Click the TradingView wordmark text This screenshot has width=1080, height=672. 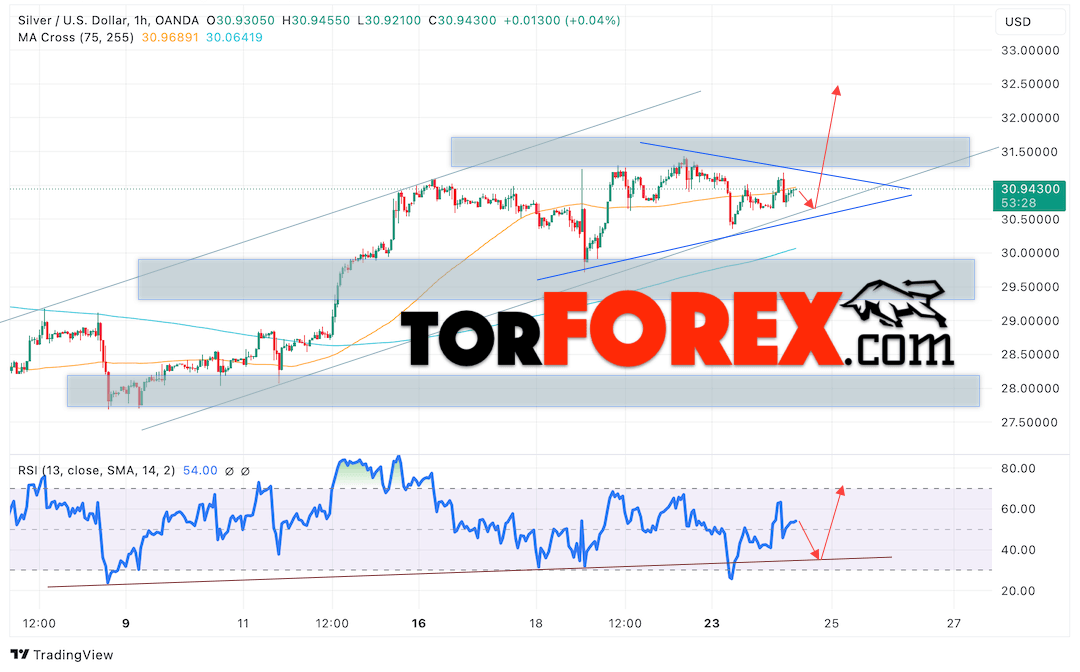[73, 655]
